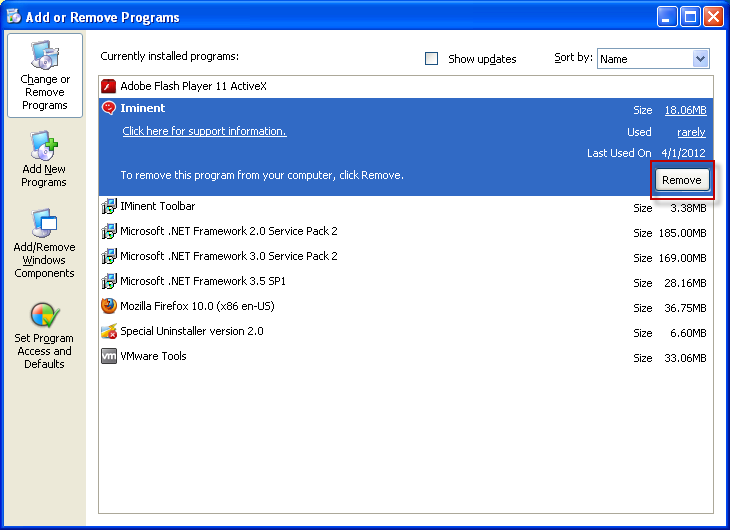This screenshot has width=730, height=530.
Task: Select Special Uninstaller version 2.0 entry
Action: coord(192,332)
